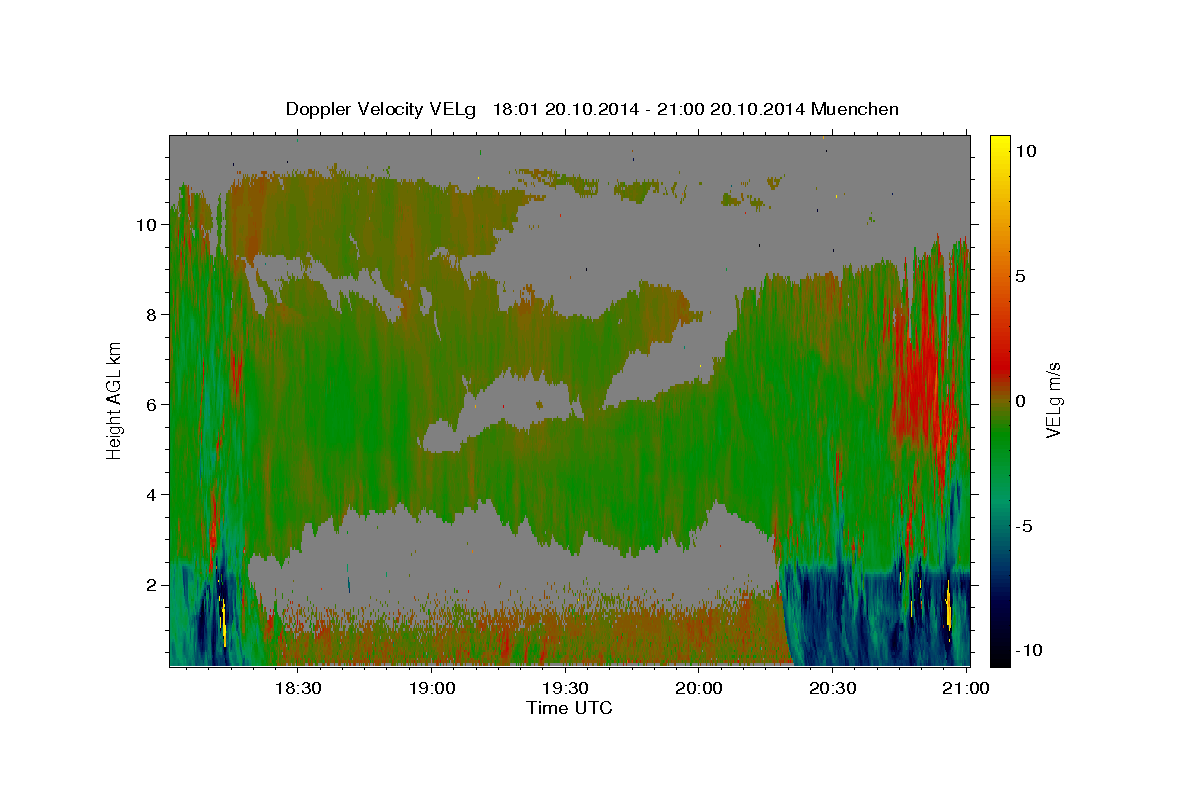Click the '18:30' time axis label
This screenshot has width=1200, height=800.
coord(298,688)
